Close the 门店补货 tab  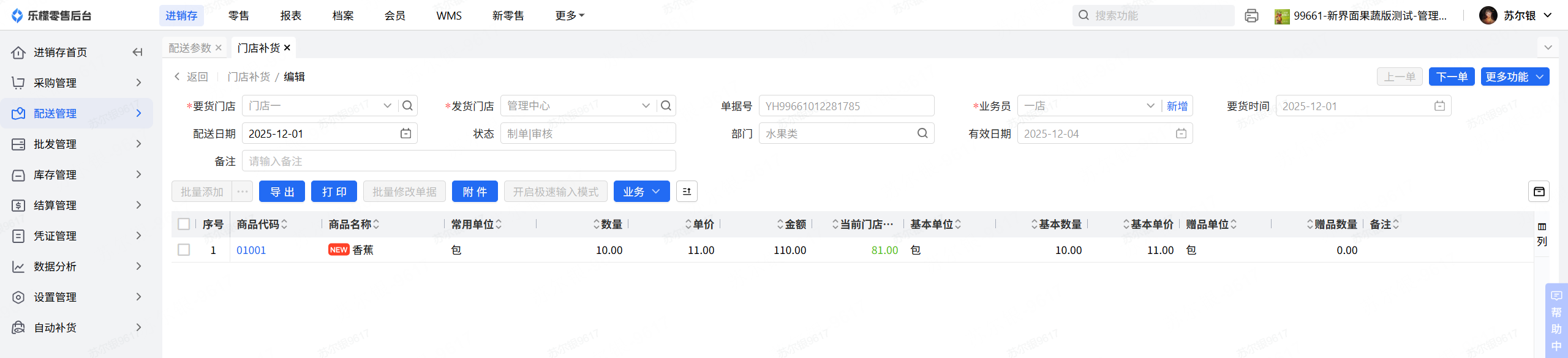(287, 48)
